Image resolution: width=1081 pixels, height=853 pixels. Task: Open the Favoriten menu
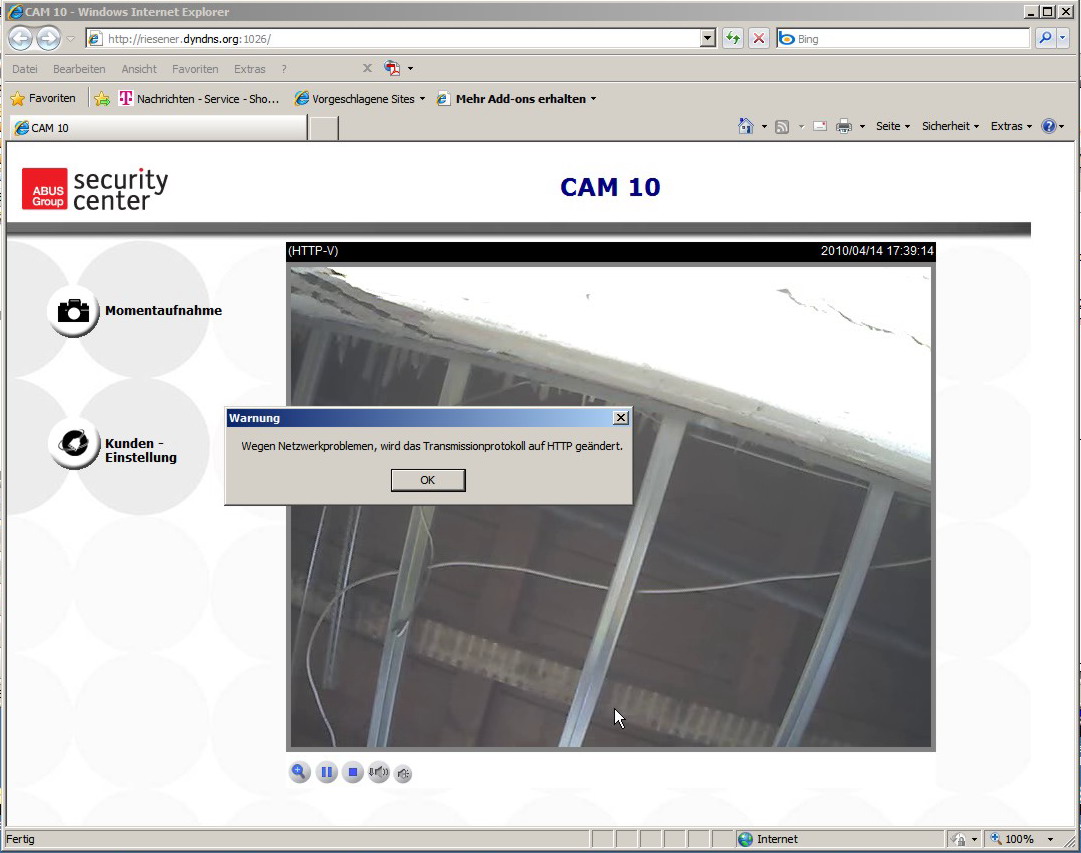[x=195, y=69]
